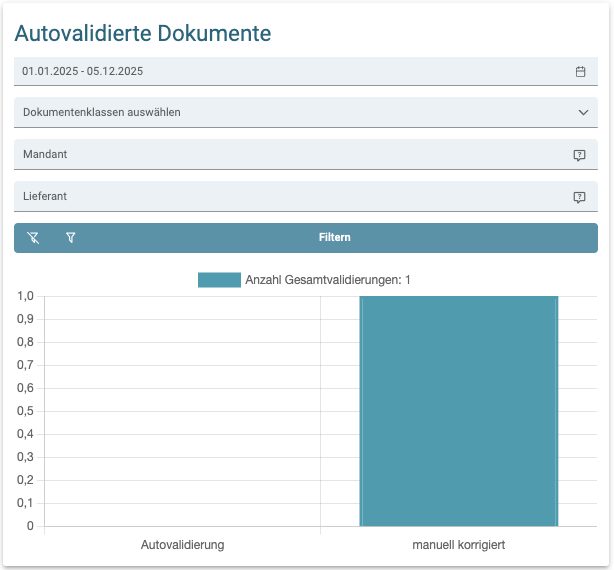Expand the Dokumentenklassen chevron arrow
The width and height of the screenshot is (614, 570).
pos(583,112)
